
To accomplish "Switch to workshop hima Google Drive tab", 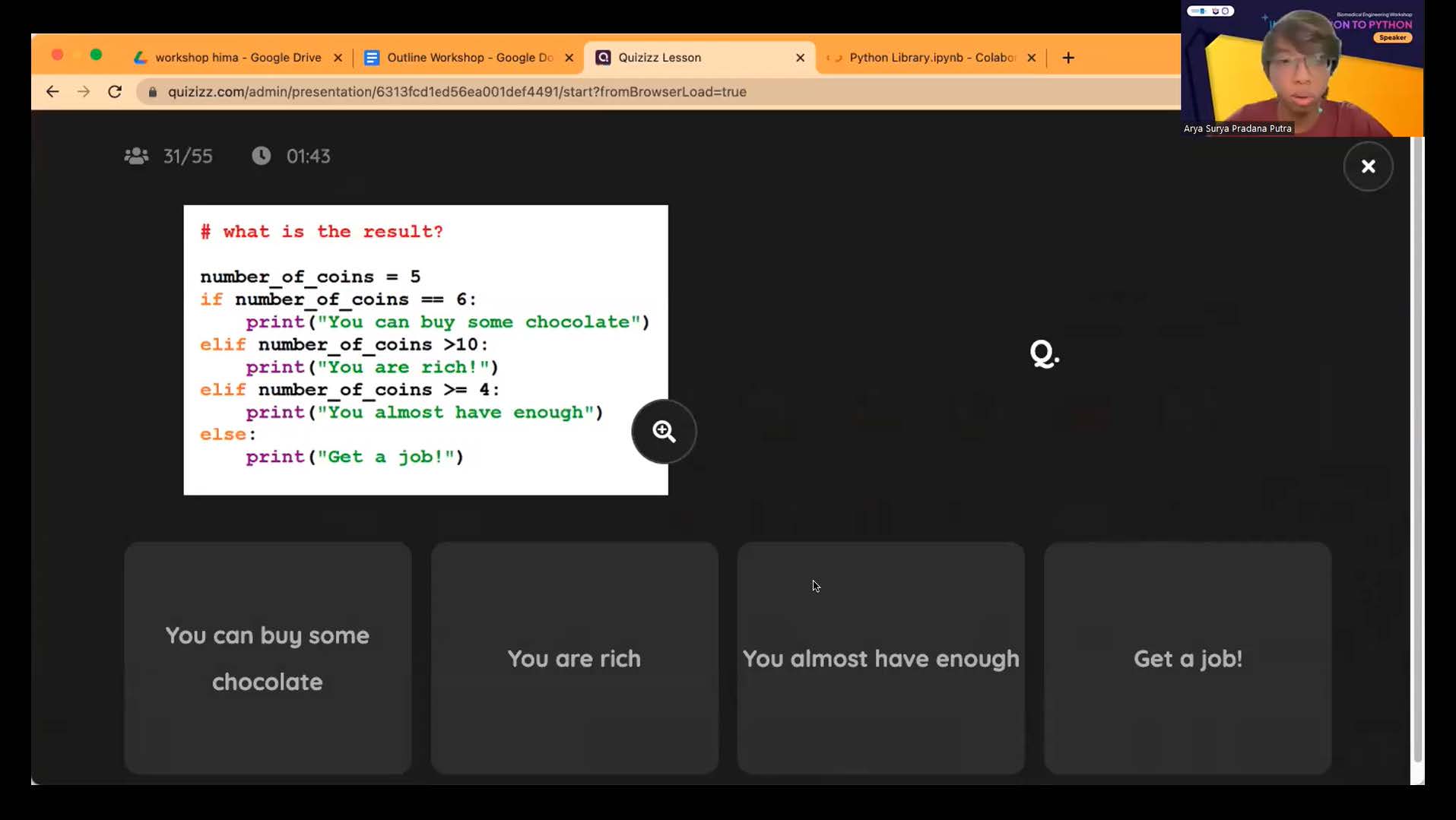I will [x=237, y=58].
